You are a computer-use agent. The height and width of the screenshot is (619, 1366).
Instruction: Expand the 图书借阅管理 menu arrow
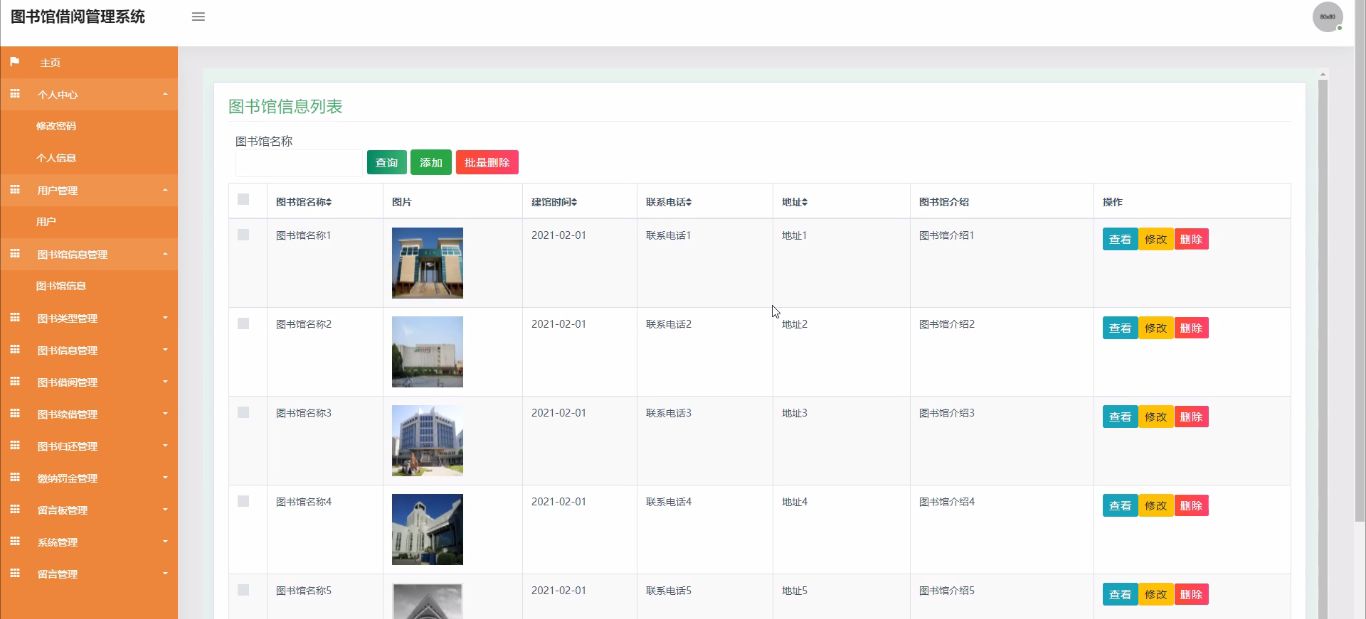pos(165,382)
